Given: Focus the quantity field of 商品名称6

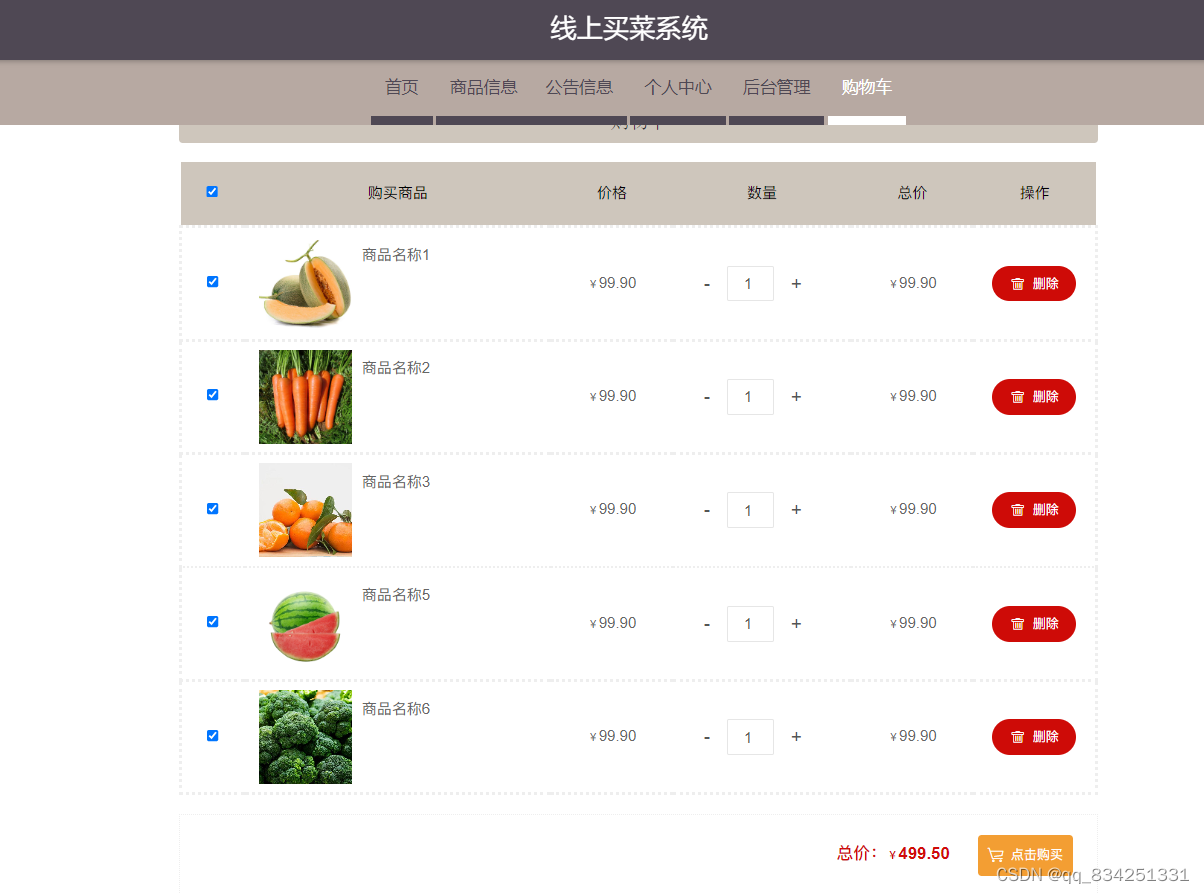Looking at the screenshot, I should tap(750, 737).
